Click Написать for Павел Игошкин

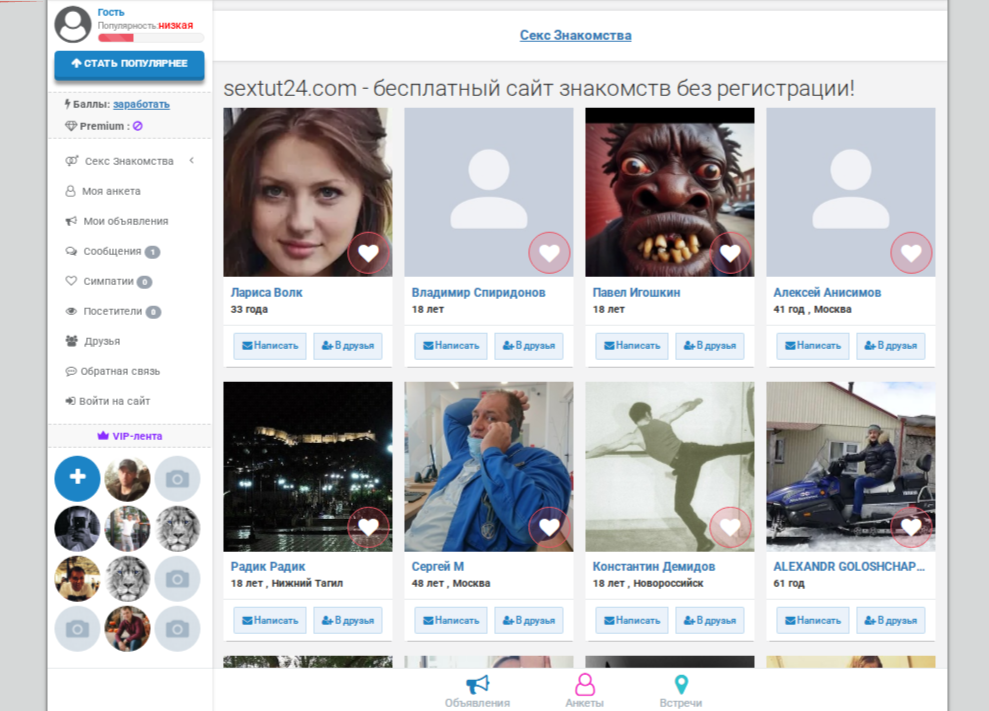632,346
